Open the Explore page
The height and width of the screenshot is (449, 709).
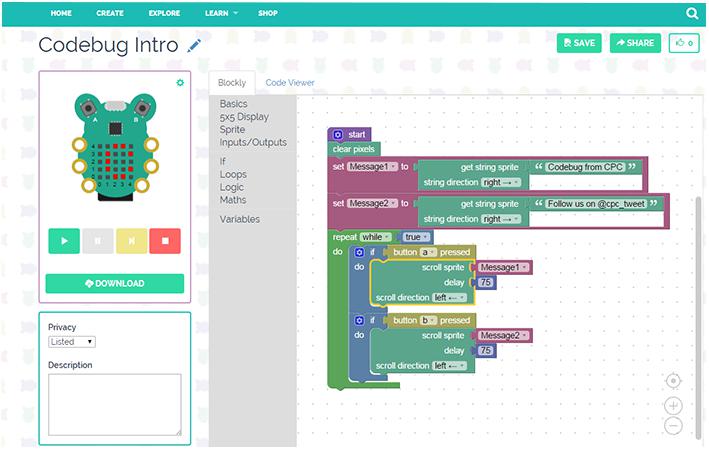[x=165, y=13]
